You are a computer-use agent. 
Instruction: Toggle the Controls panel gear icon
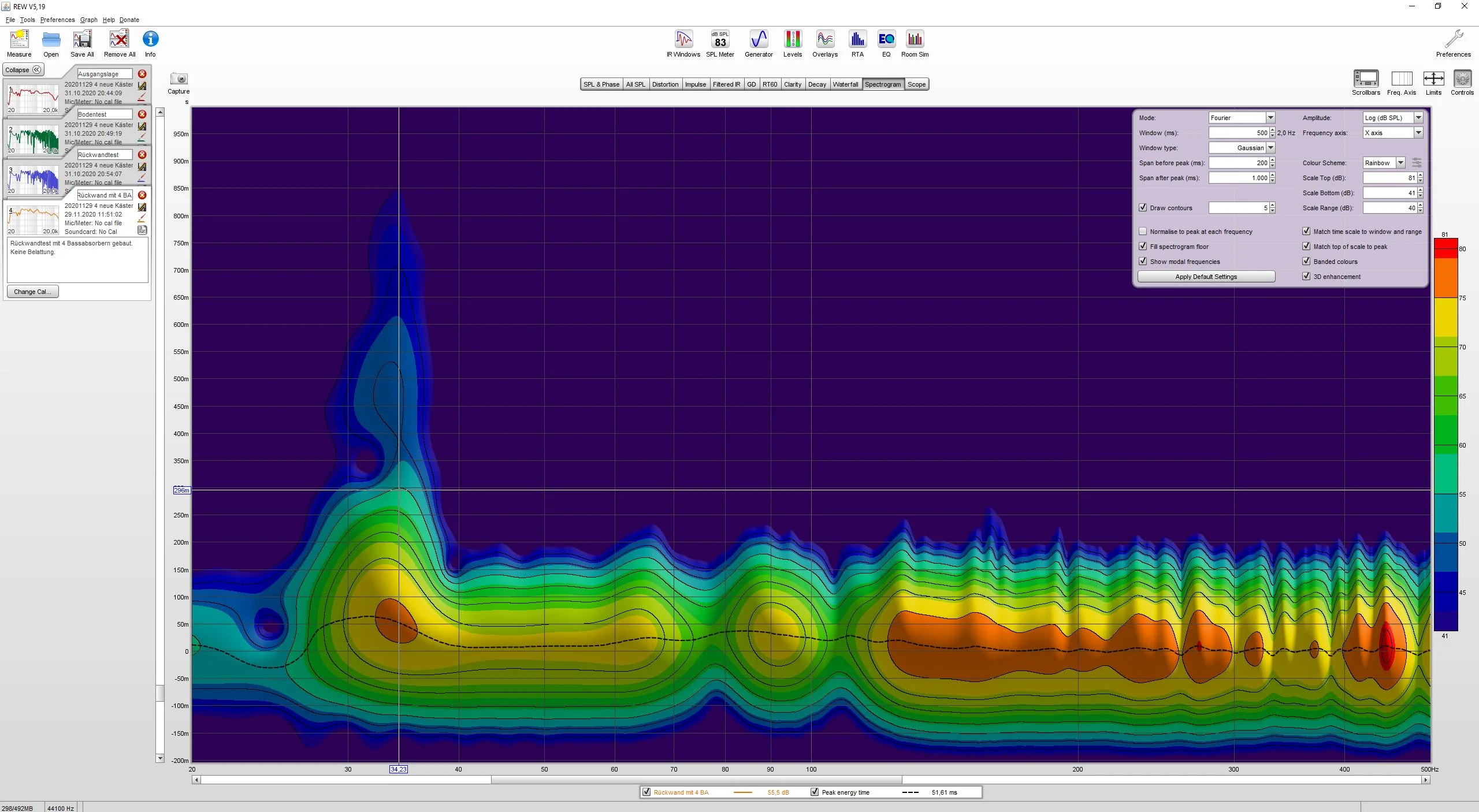pos(1462,79)
